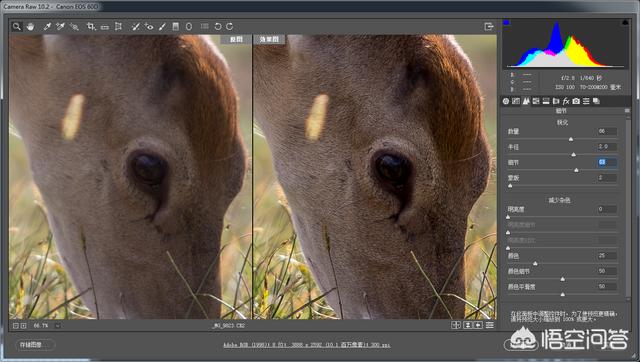Viewport: 640px width, 362px height.
Task: Select the Graduated Filter tool
Action: pyautogui.click(x=176, y=27)
